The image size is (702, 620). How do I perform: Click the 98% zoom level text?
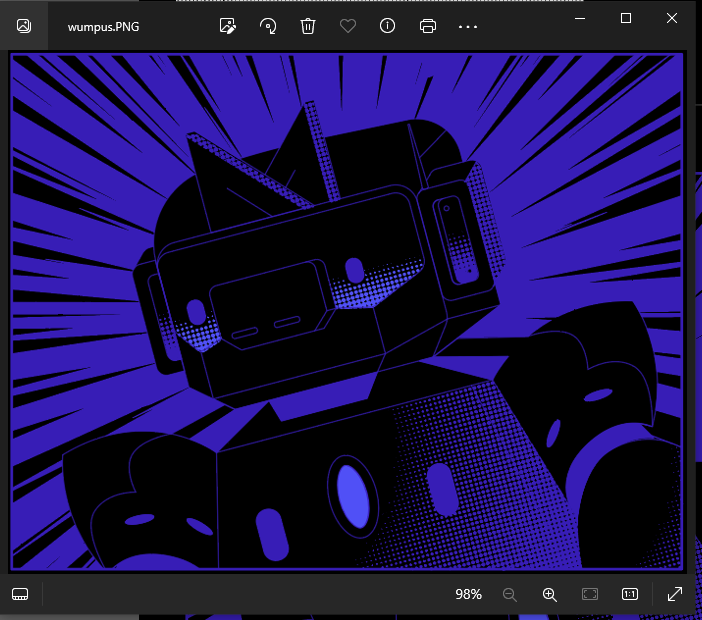(x=468, y=594)
